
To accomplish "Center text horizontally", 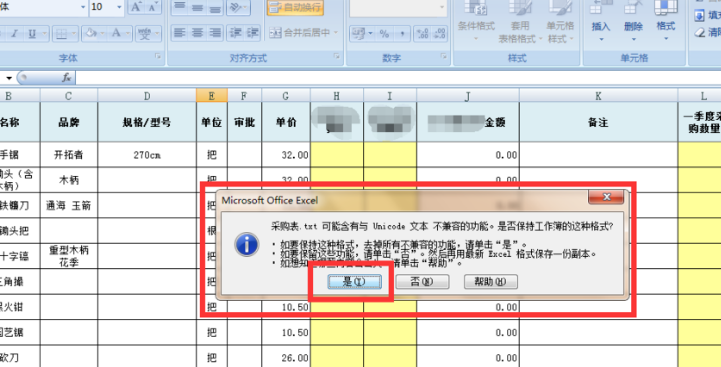I will [x=198, y=33].
